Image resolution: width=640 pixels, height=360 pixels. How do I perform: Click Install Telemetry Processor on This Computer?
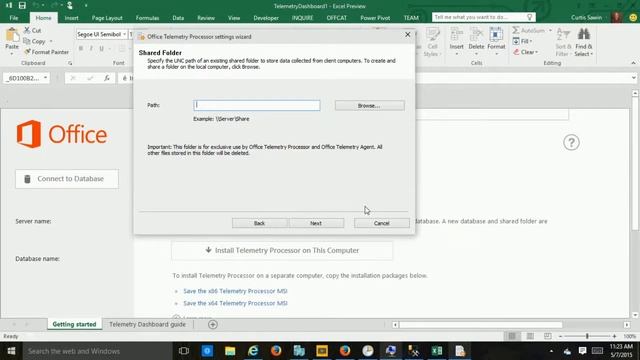click(x=282, y=250)
